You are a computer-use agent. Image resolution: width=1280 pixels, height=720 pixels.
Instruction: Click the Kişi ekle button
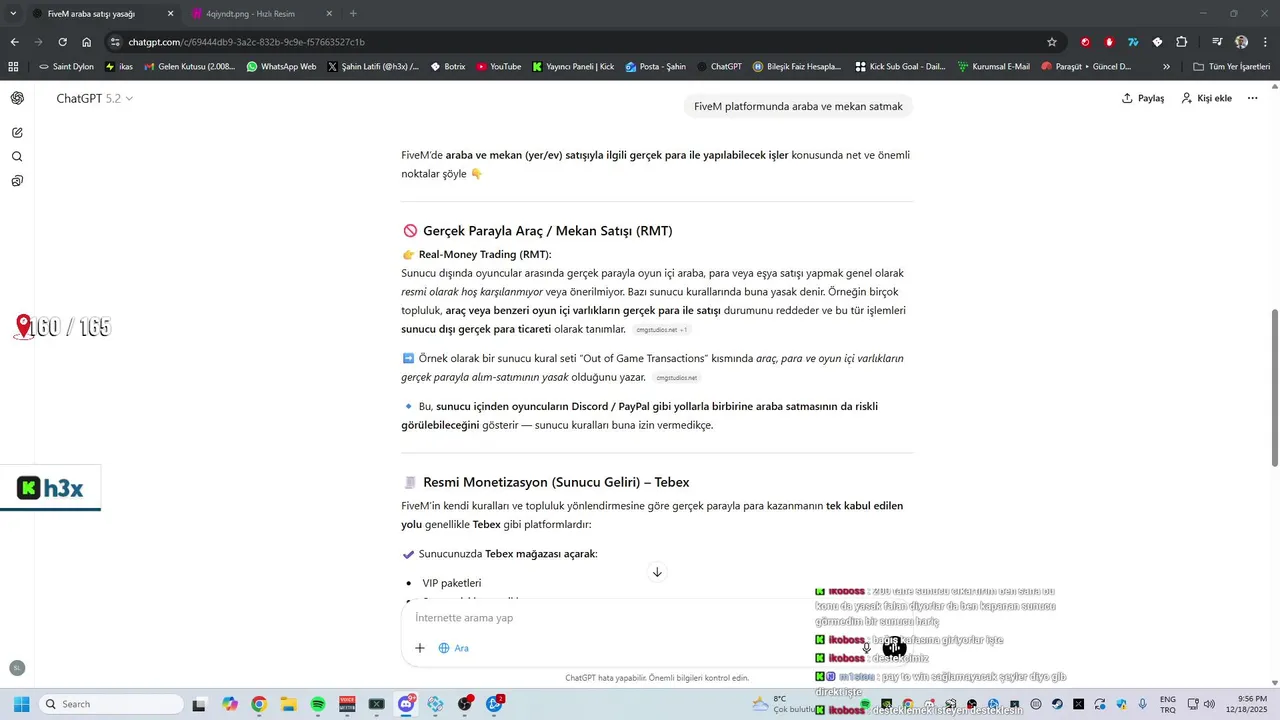(x=1206, y=98)
